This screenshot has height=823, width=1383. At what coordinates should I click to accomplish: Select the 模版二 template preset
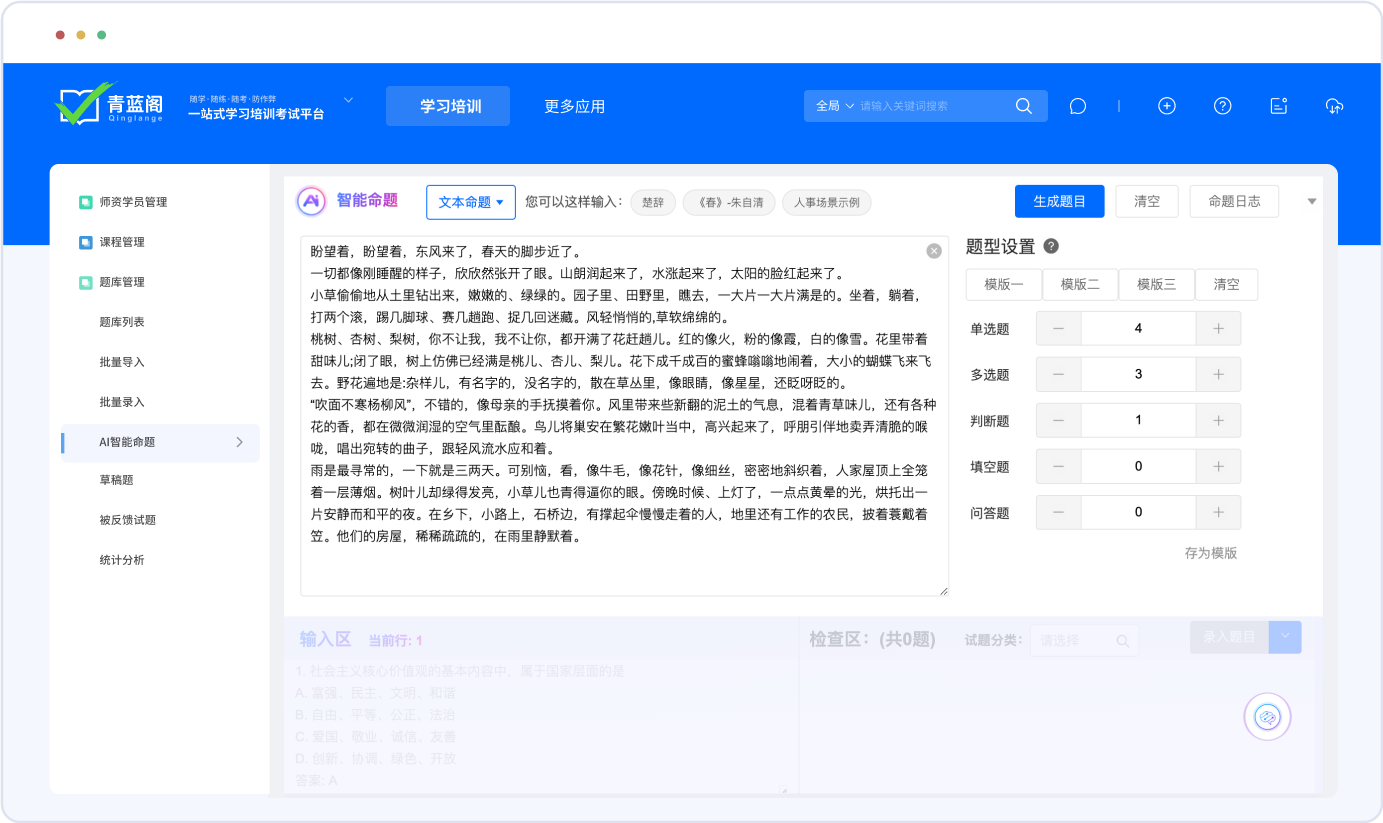click(1080, 284)
